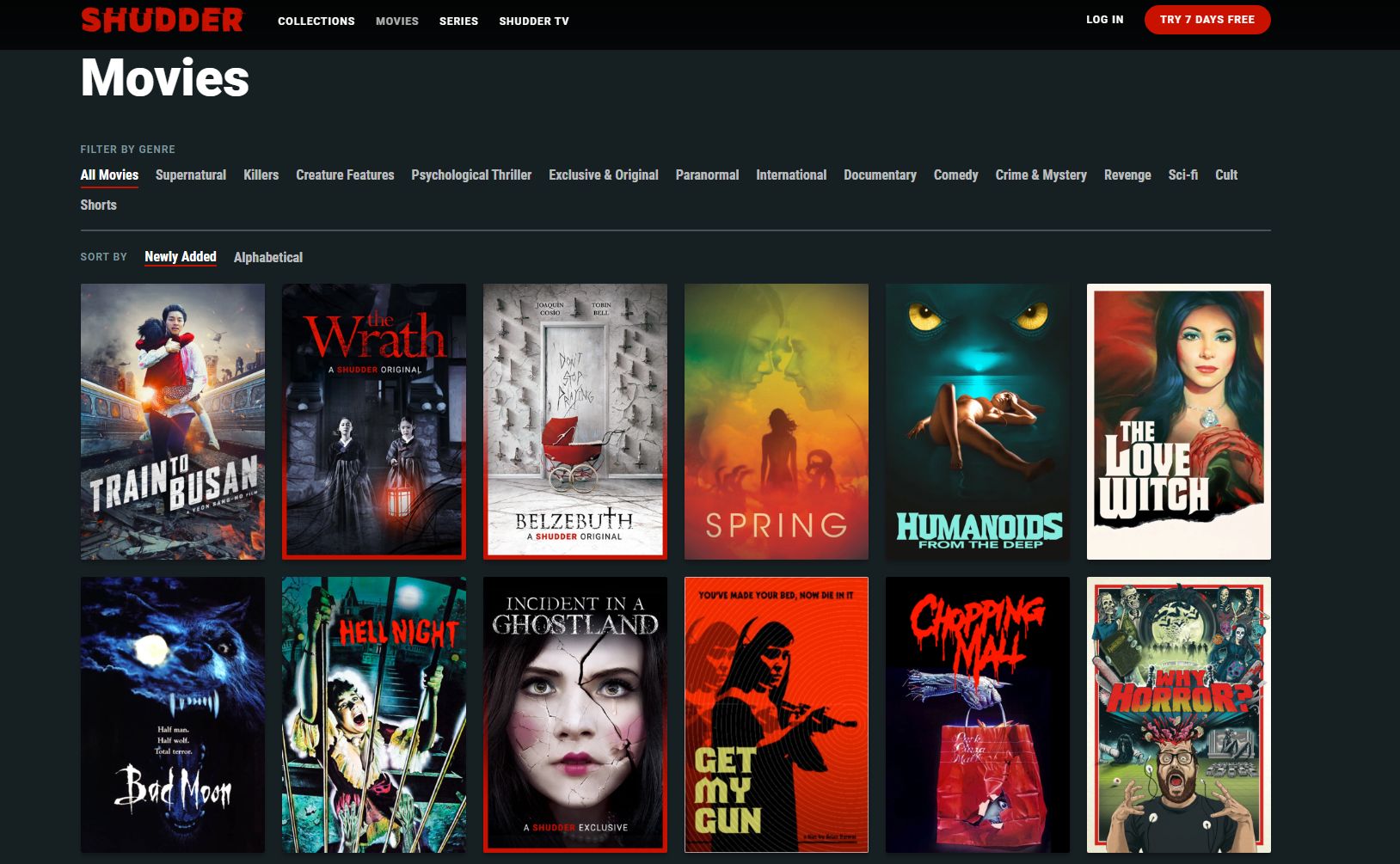This screenshot has height=864, width=1400.
Task: Filter by Psychological Thriller
Action: pos(471,175)
